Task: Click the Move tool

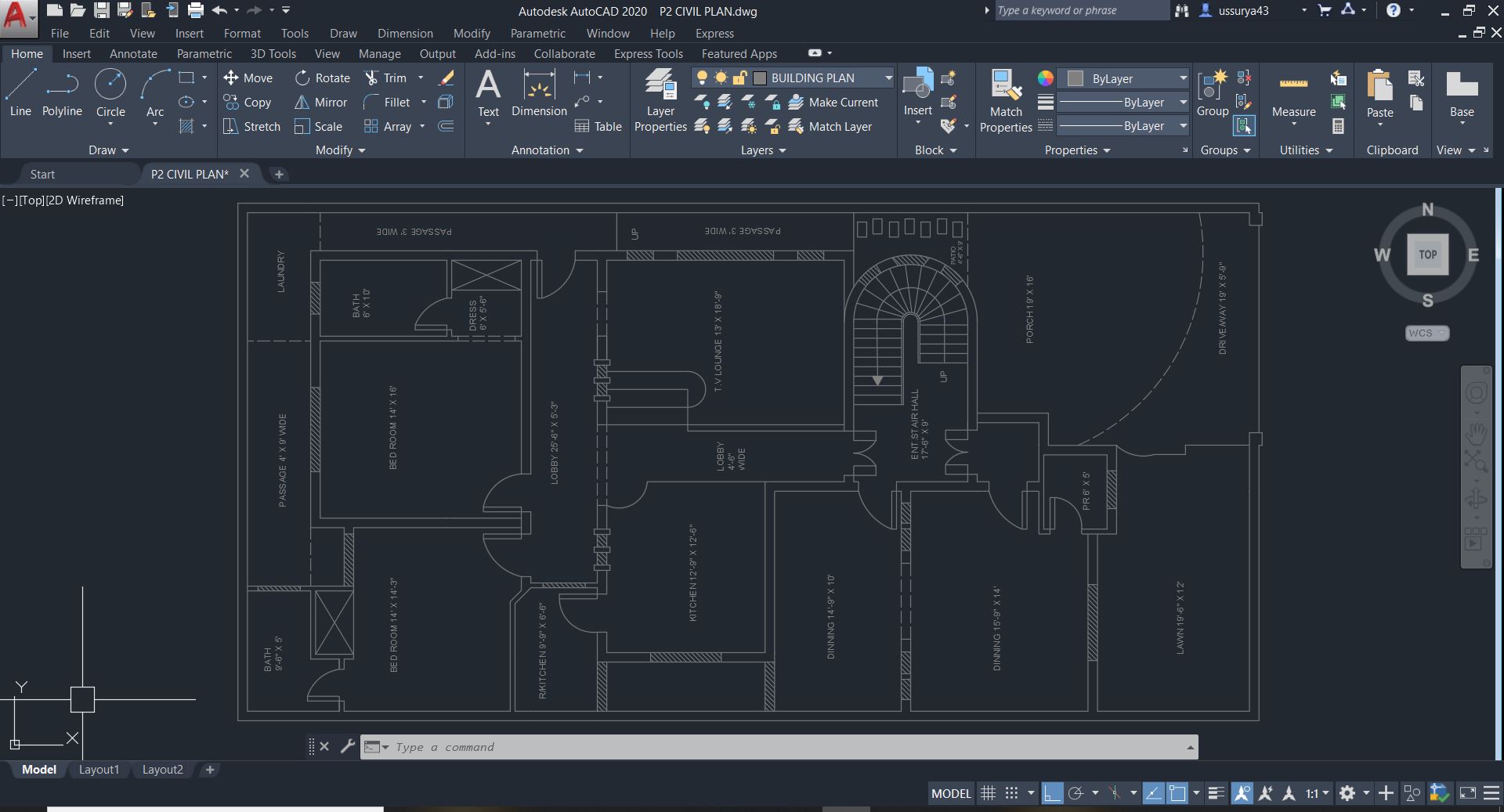Action: coord(248,78)
